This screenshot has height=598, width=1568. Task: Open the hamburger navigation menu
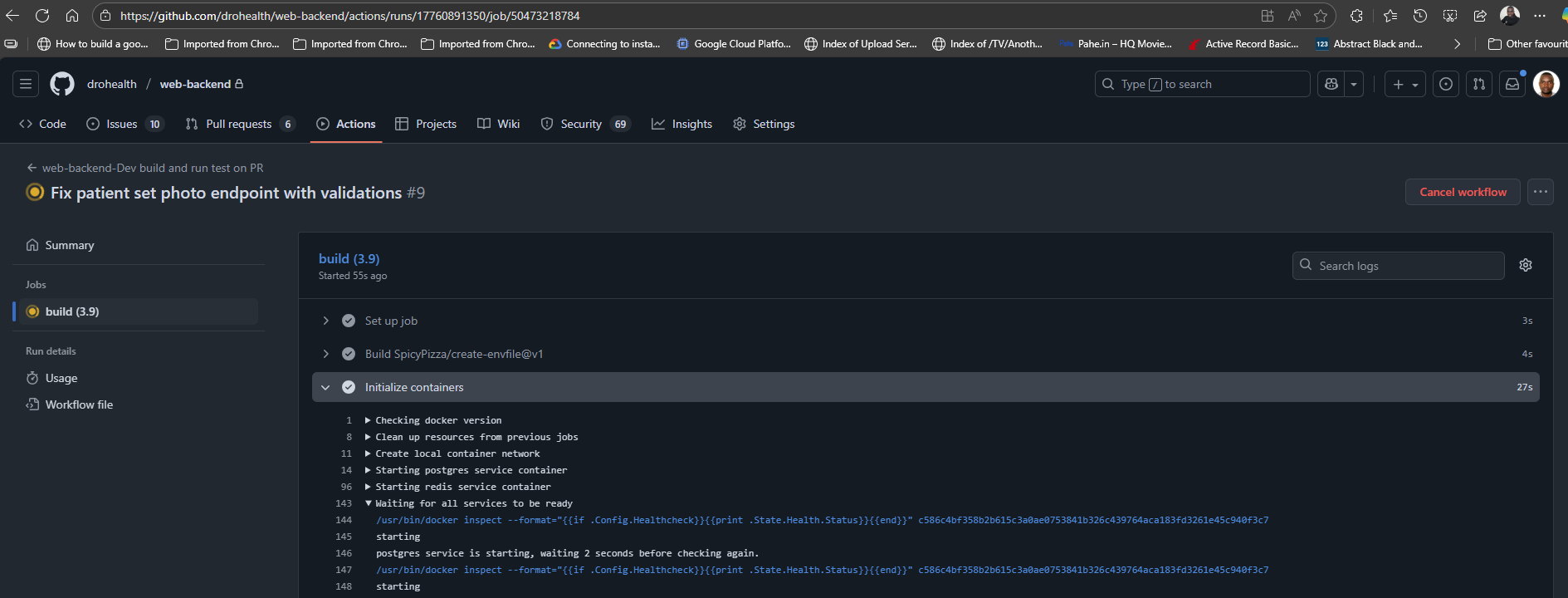(26, 84)
